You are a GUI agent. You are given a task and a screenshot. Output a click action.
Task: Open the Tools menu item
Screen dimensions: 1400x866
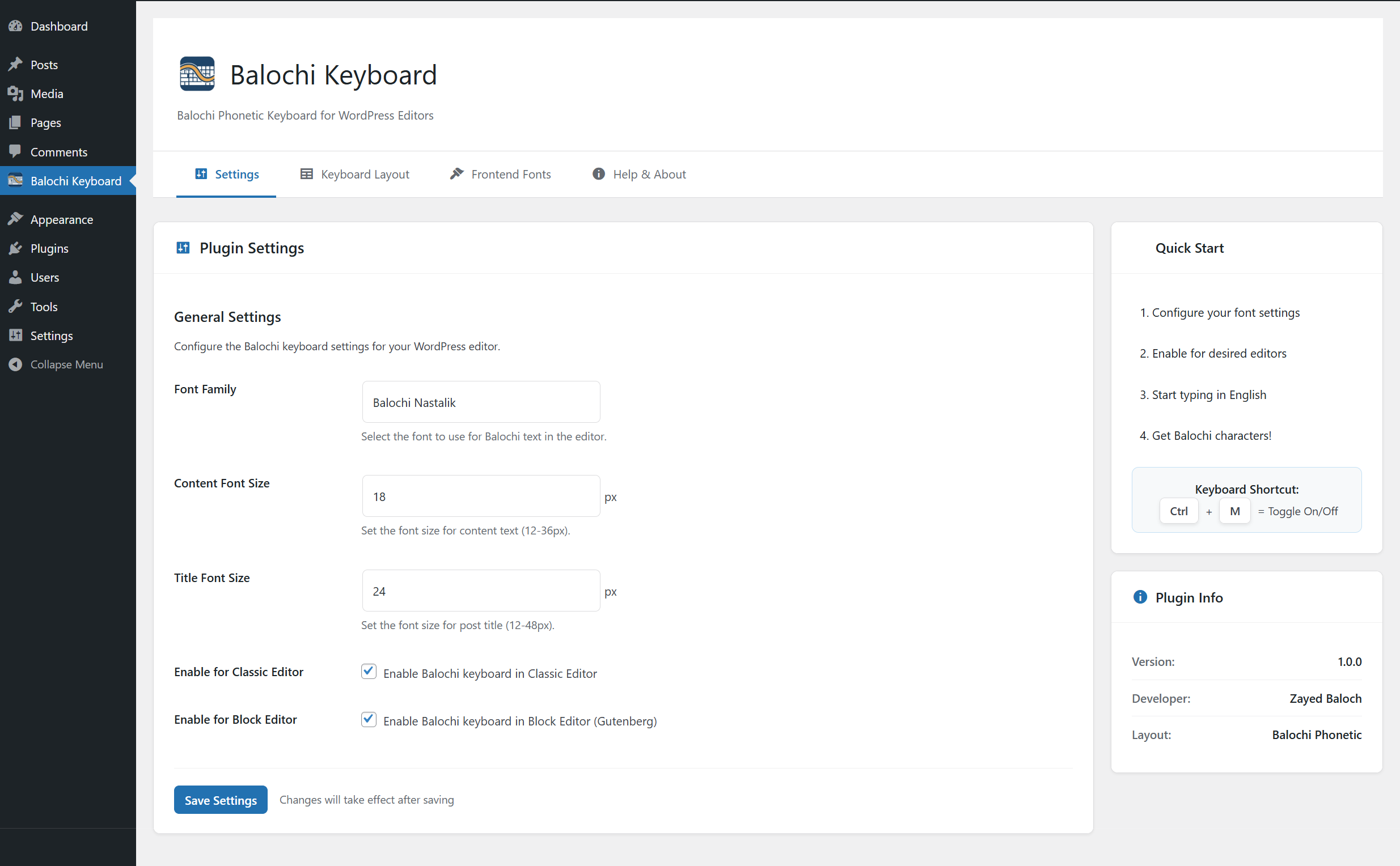68,307
